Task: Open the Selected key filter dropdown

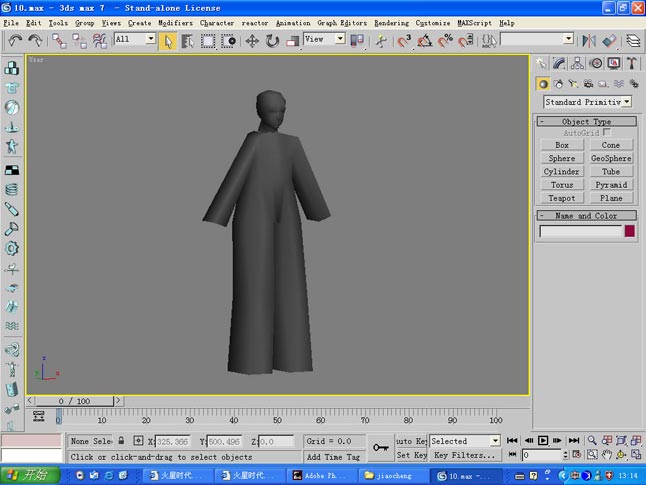Action: (495, 441)
